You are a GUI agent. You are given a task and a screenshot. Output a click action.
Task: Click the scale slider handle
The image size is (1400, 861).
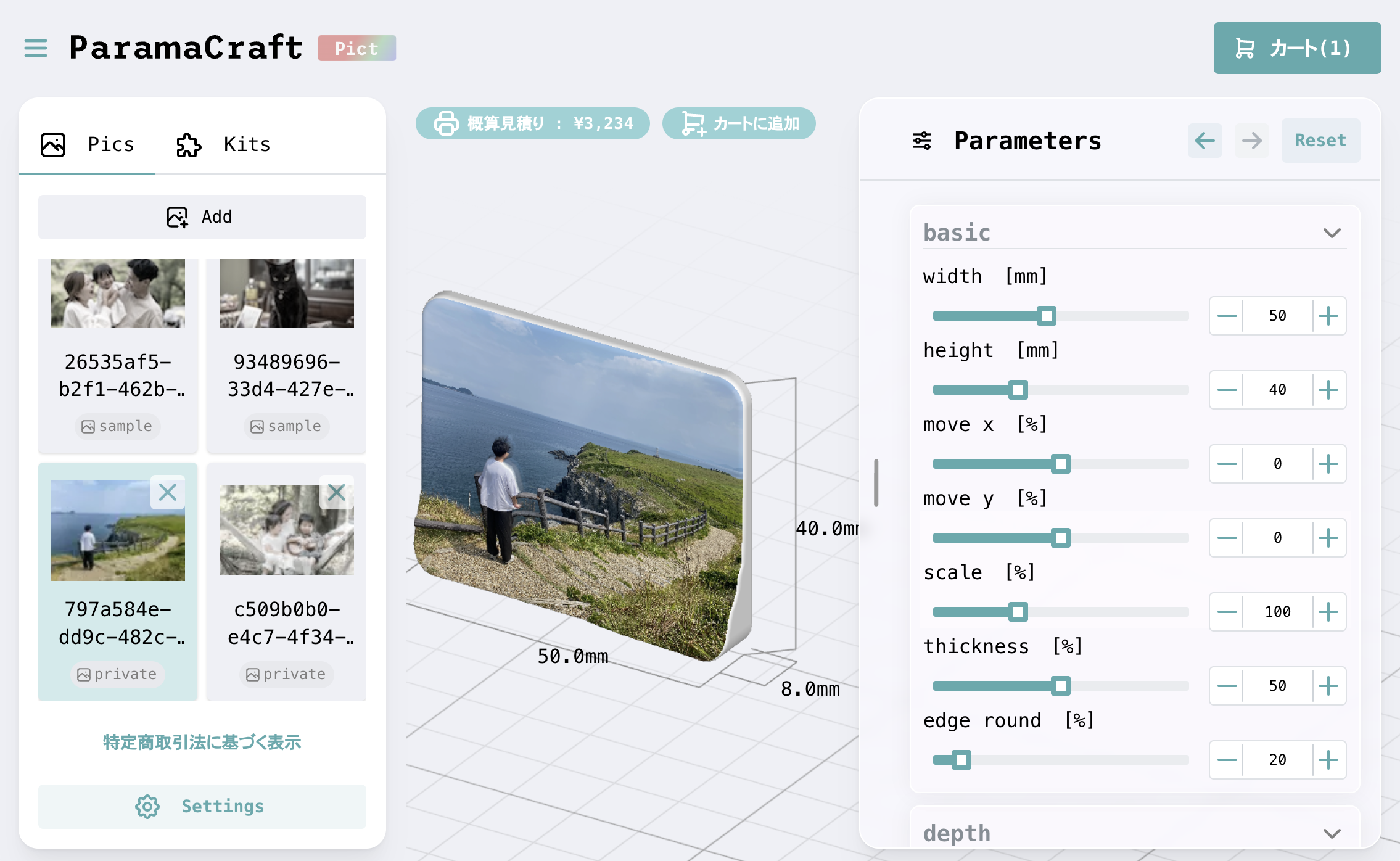[x=1018, y=612]
